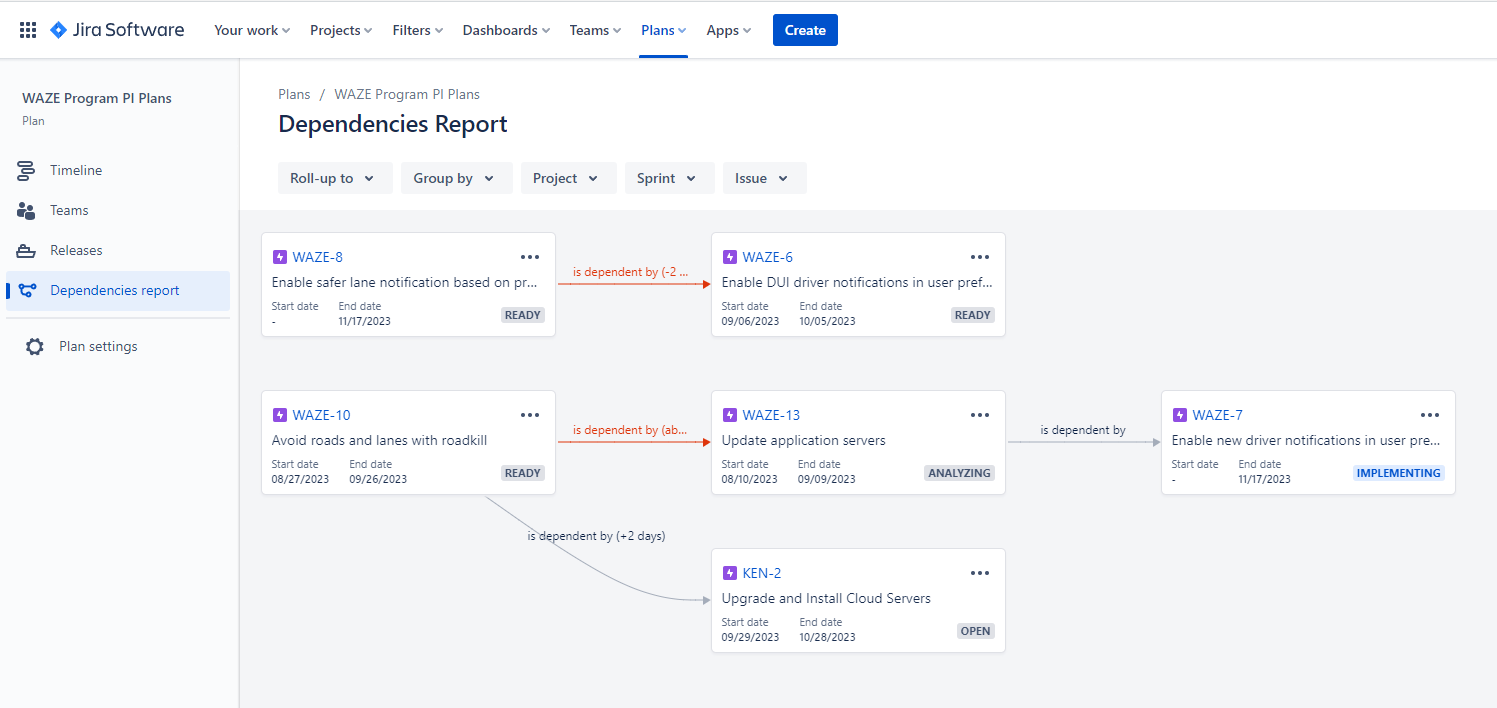Open the more menu on WAZE-6 card
This screenshot has height=708, width=1497.
click(x=980, y=257)
